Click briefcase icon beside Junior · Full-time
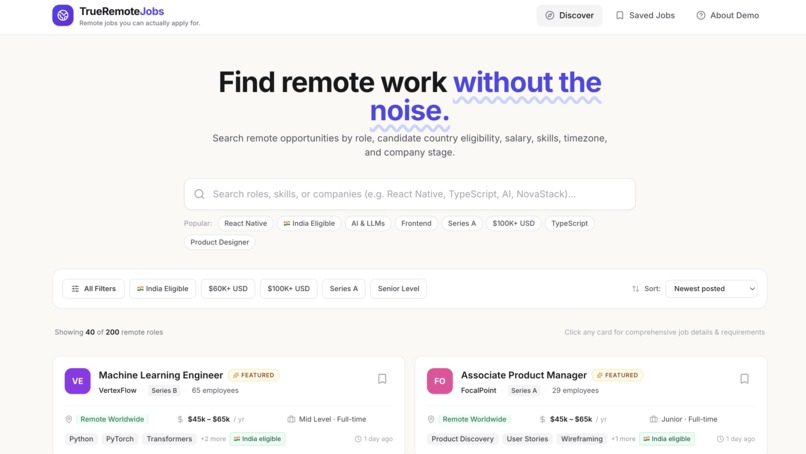The height and width of the screenshot is (454, 806). click(654, 419)
